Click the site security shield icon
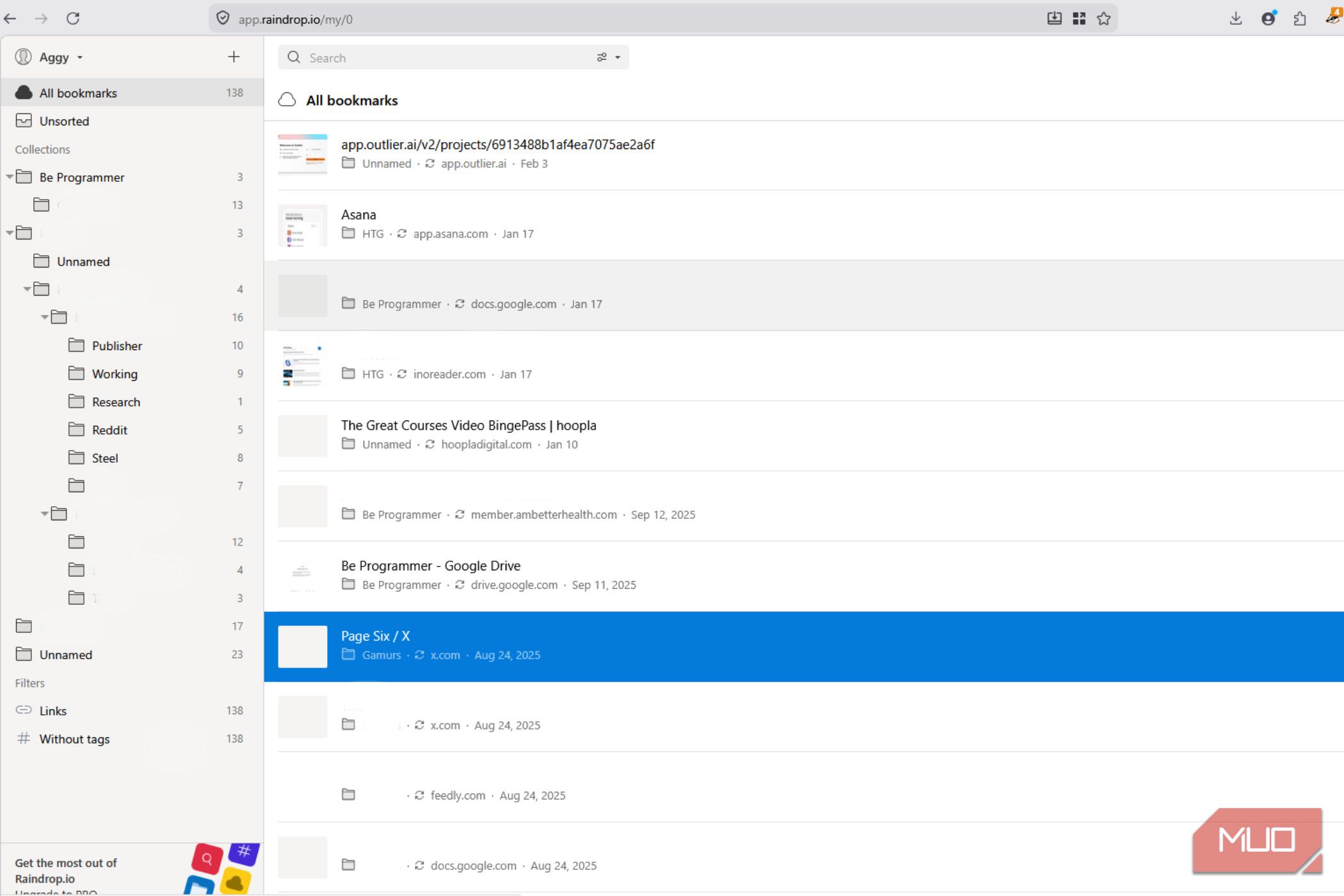 tap(223, 19)
